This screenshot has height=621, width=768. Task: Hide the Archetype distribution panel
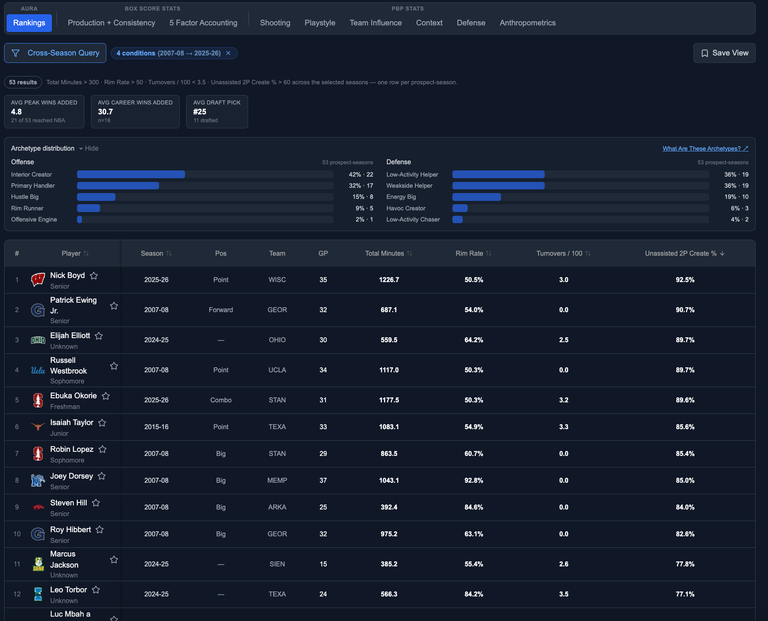tap(89, 148)
